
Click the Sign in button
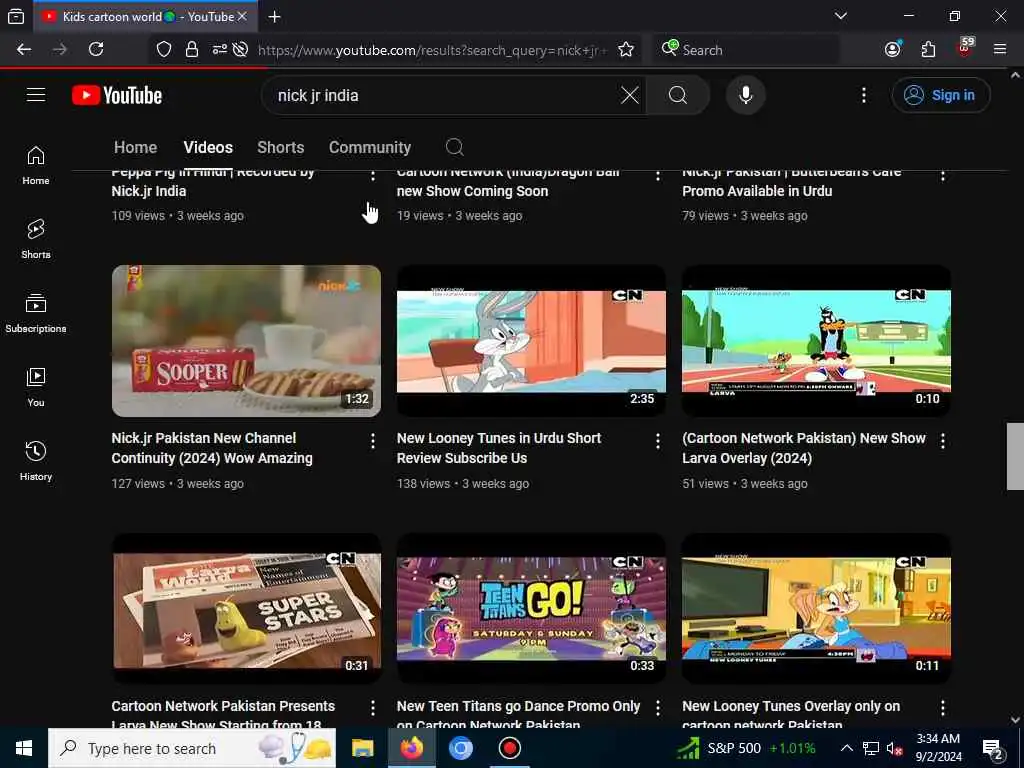tap(940, 95)
